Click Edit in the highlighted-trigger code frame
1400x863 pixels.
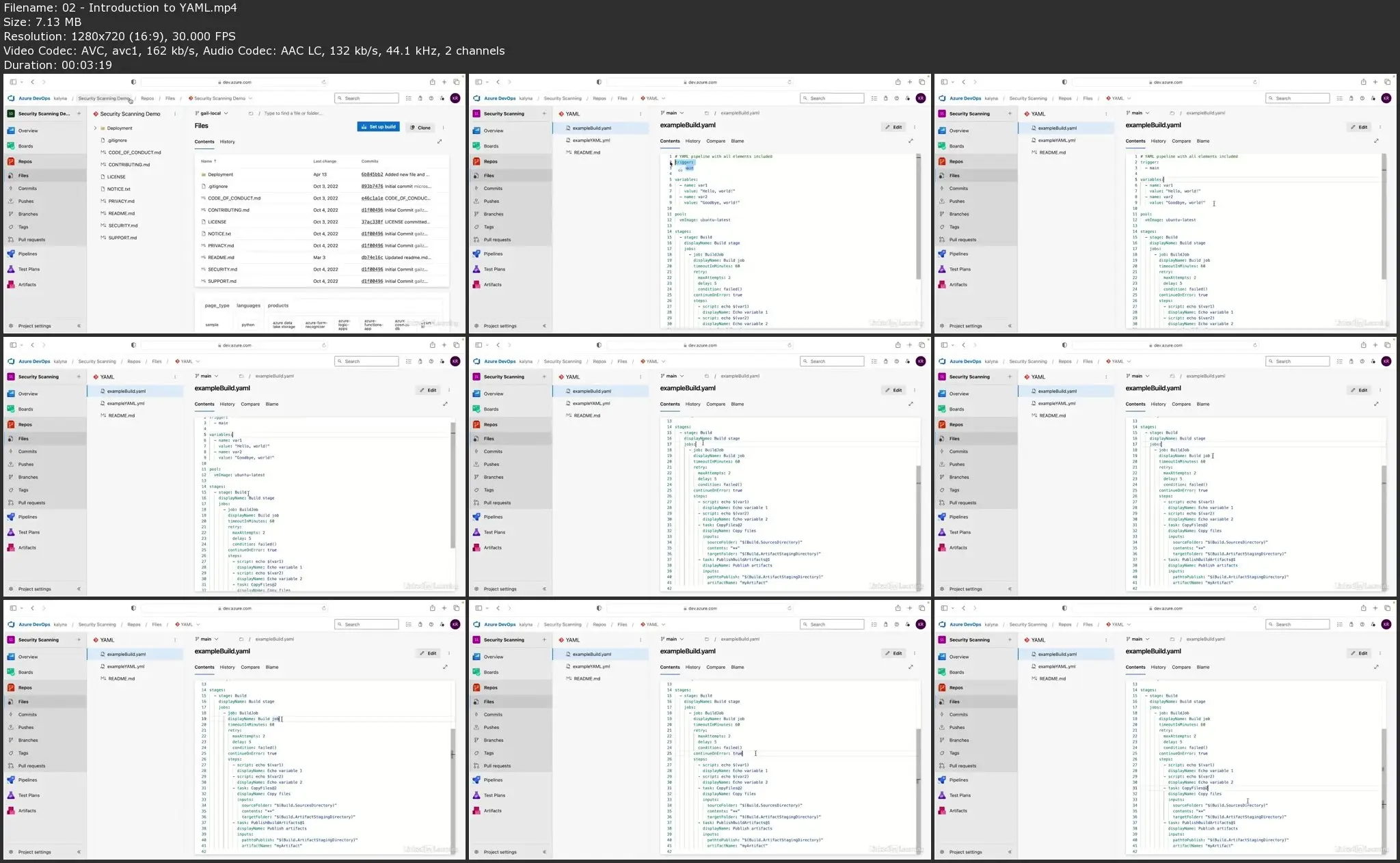point(893,127)
